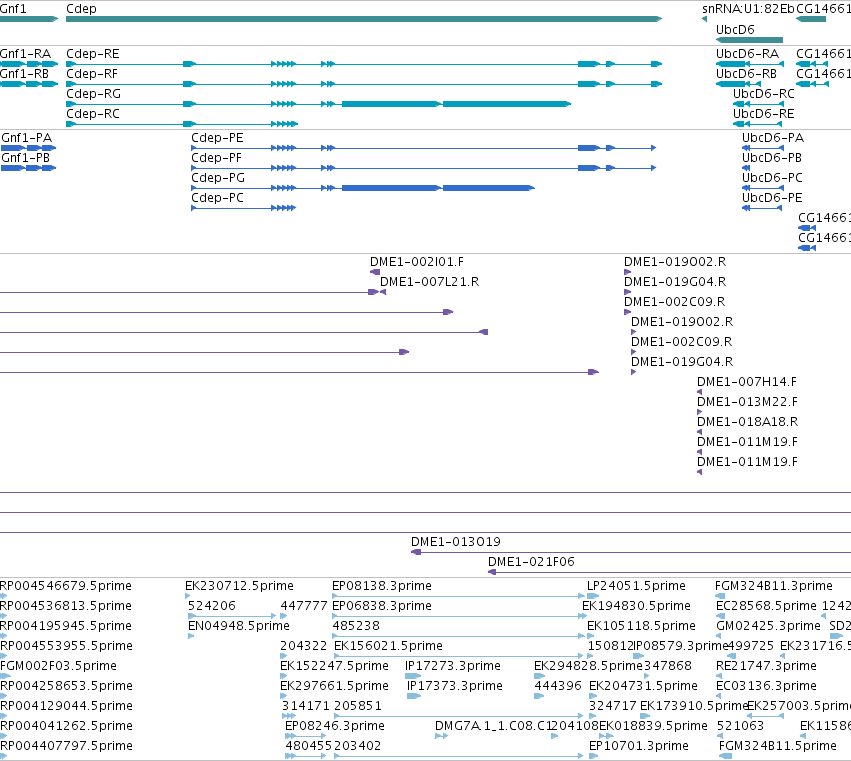851x761 pixels.
Task: Select the Gnf1-RA transcript label
Action: (26, 54)
